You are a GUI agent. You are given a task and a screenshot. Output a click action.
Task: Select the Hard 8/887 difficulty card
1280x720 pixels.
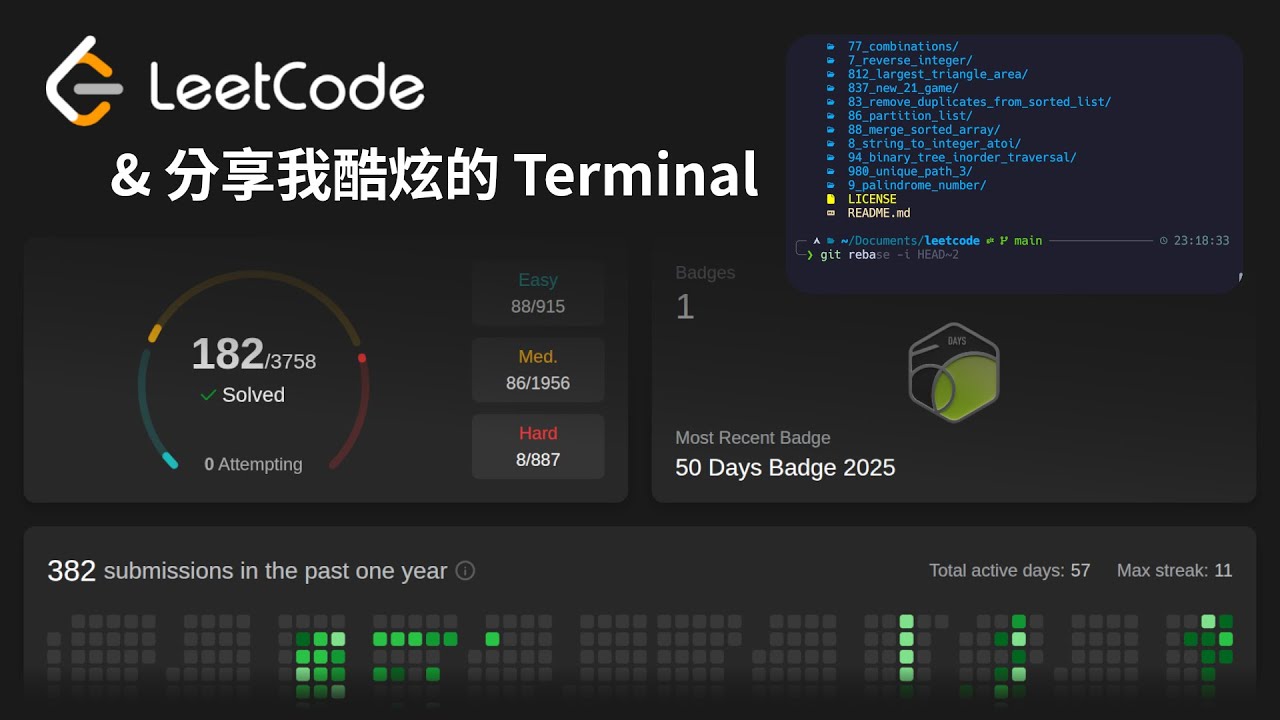tap(538, 446)
